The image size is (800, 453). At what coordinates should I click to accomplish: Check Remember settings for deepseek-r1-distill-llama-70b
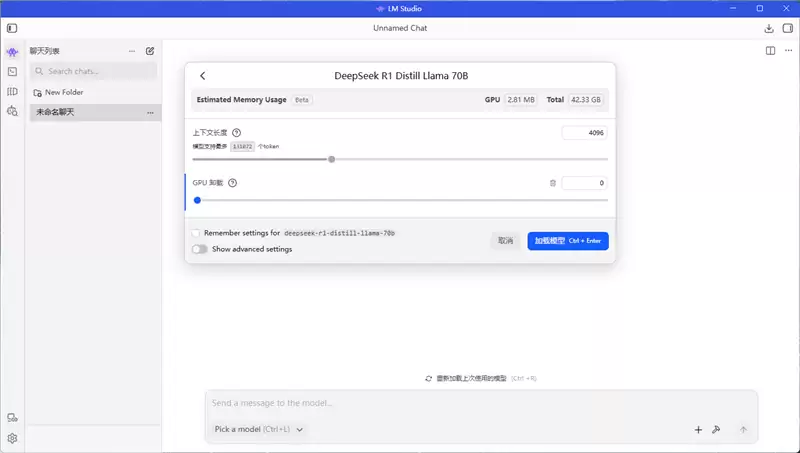[x=196, y=233]
